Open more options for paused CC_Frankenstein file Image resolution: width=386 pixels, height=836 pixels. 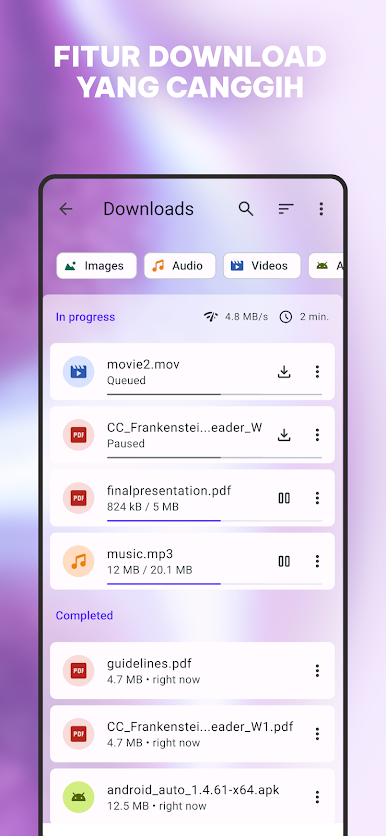coord(317,435)
